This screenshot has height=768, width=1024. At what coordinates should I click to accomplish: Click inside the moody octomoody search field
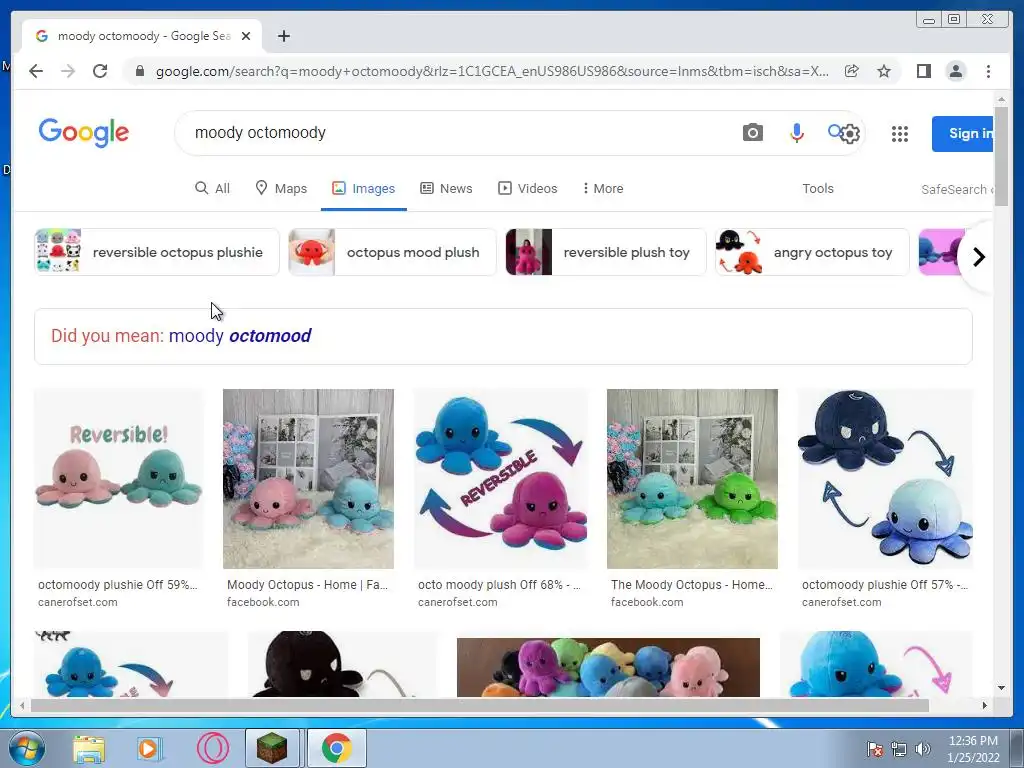(457, 133)
